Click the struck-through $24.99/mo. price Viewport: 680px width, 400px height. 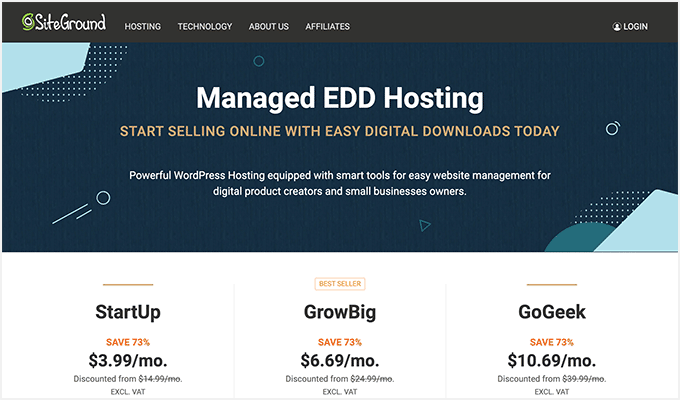click(x=372, y=379)
